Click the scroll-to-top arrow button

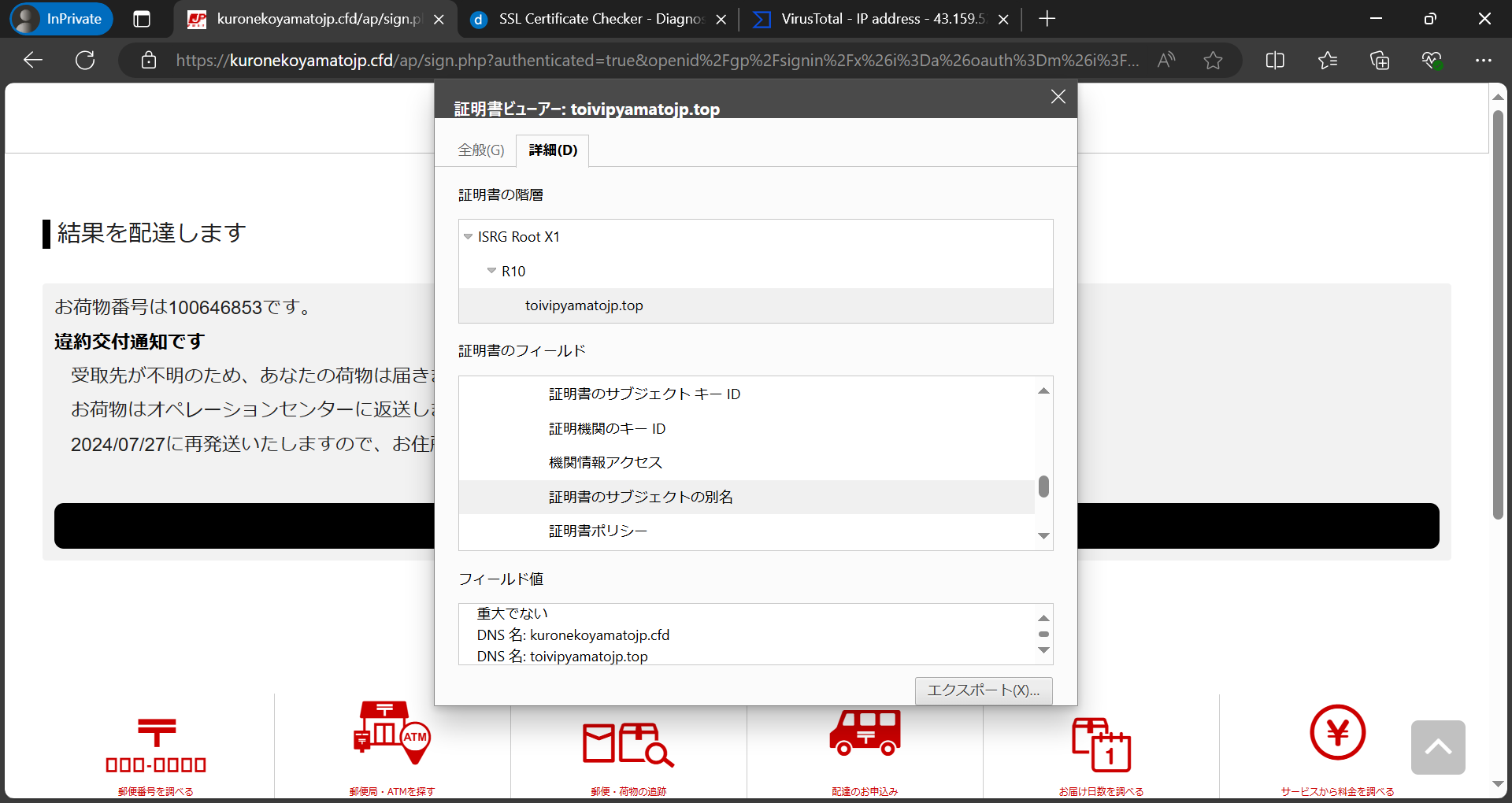1439,746
